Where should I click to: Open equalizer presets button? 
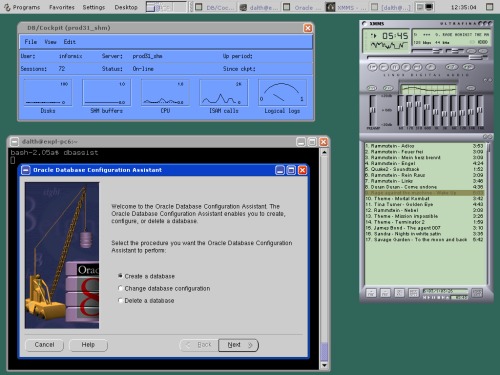click(471, 88)
